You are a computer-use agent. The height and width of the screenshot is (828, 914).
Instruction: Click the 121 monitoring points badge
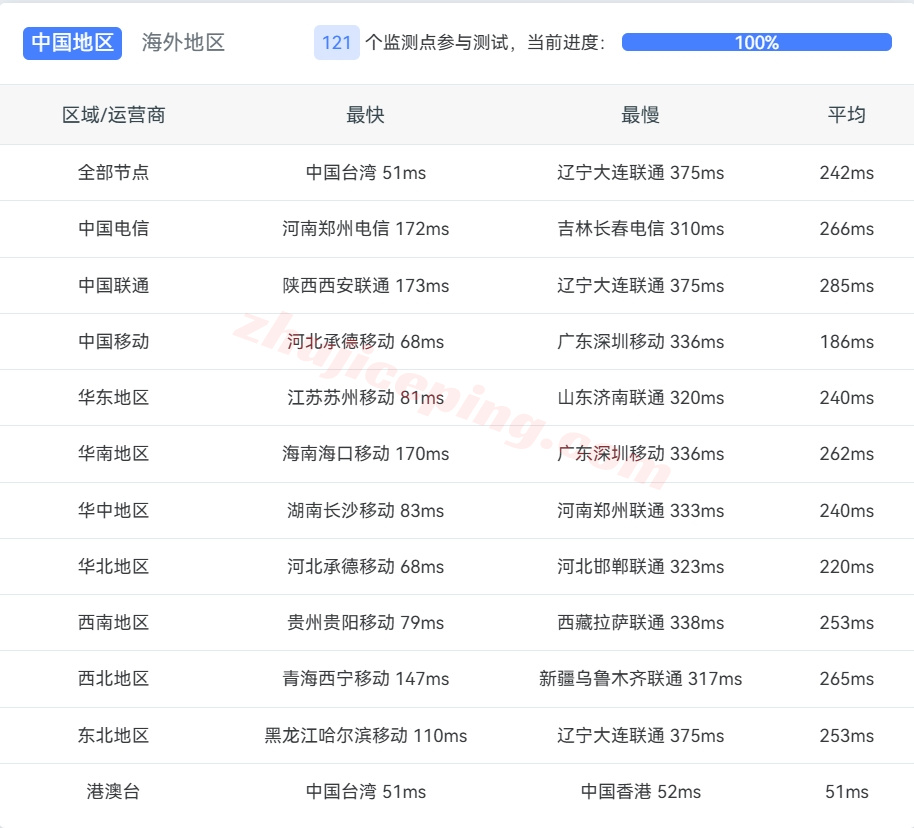(x=336, y=43)
